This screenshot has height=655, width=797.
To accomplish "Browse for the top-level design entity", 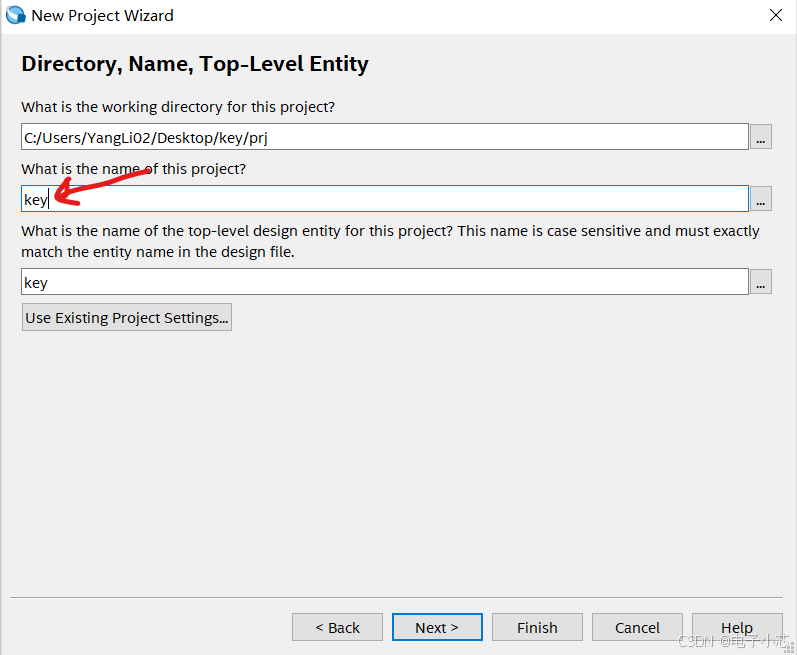I will [762, 282].
